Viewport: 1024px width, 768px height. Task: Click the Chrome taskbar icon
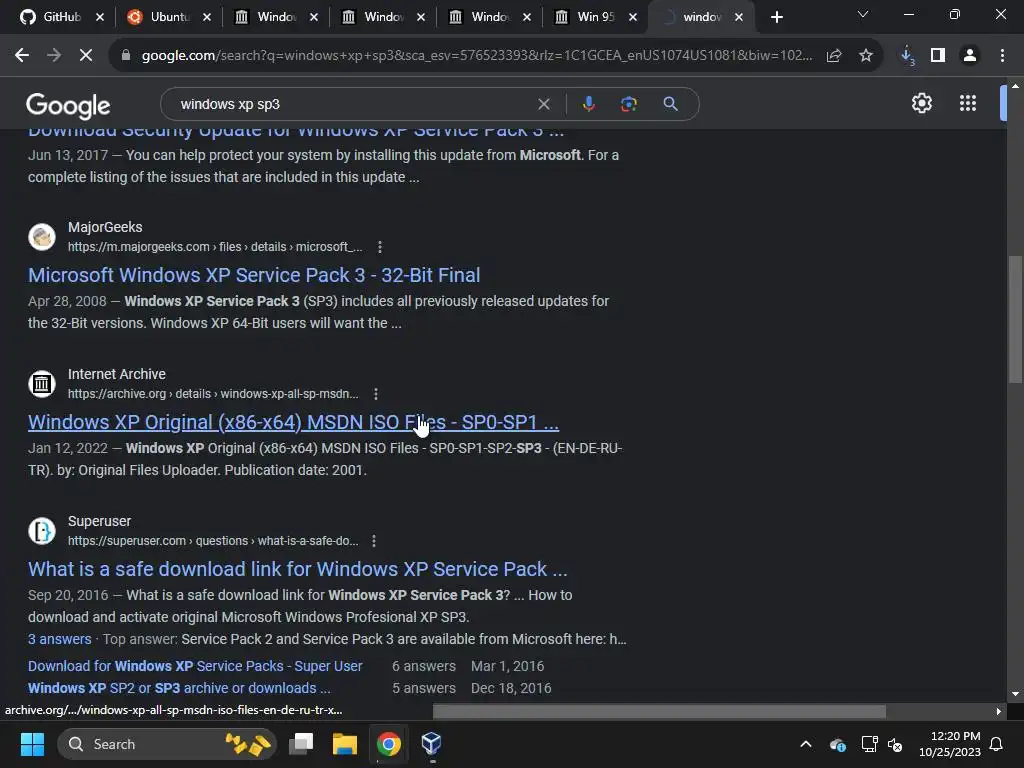pyautogui.click(x=389, y=744)
